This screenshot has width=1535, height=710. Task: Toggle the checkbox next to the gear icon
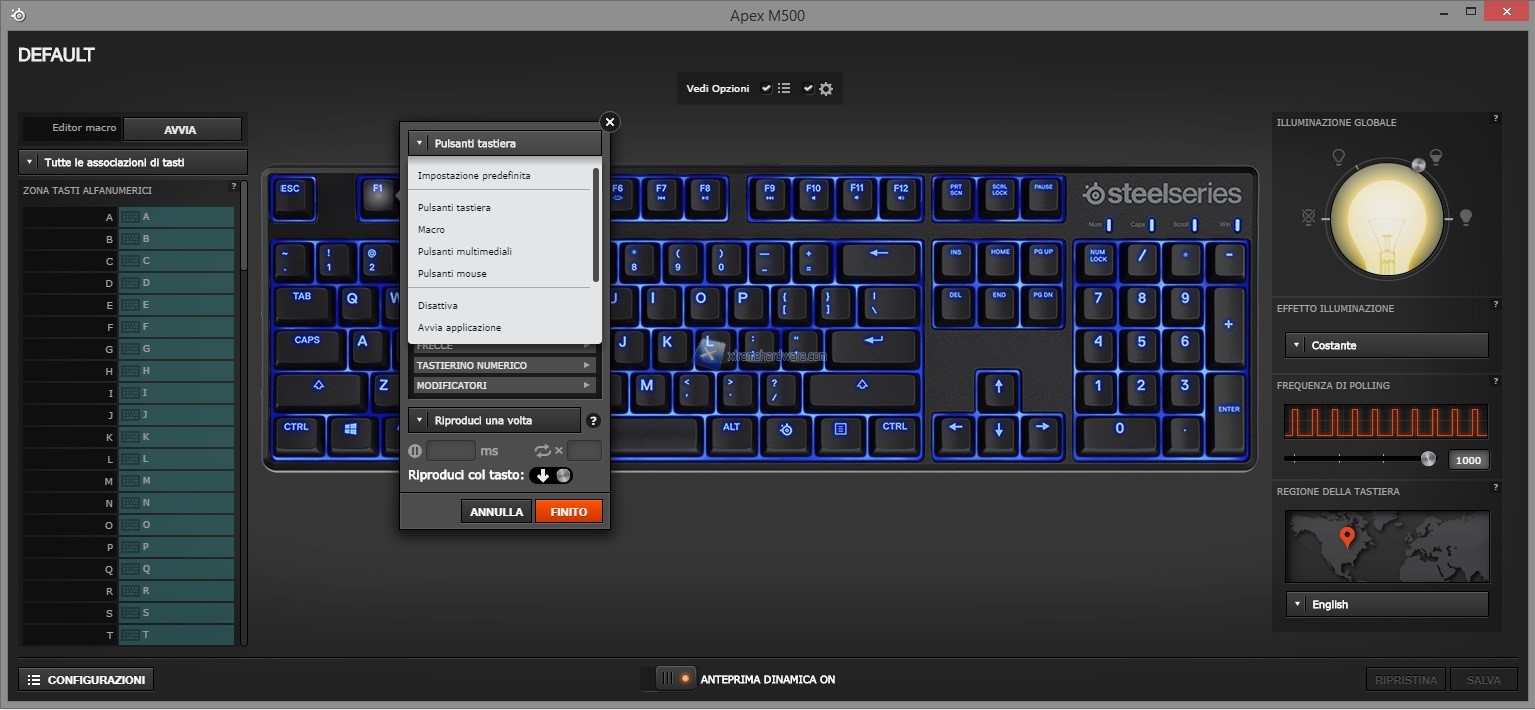[x=808, y=89]
